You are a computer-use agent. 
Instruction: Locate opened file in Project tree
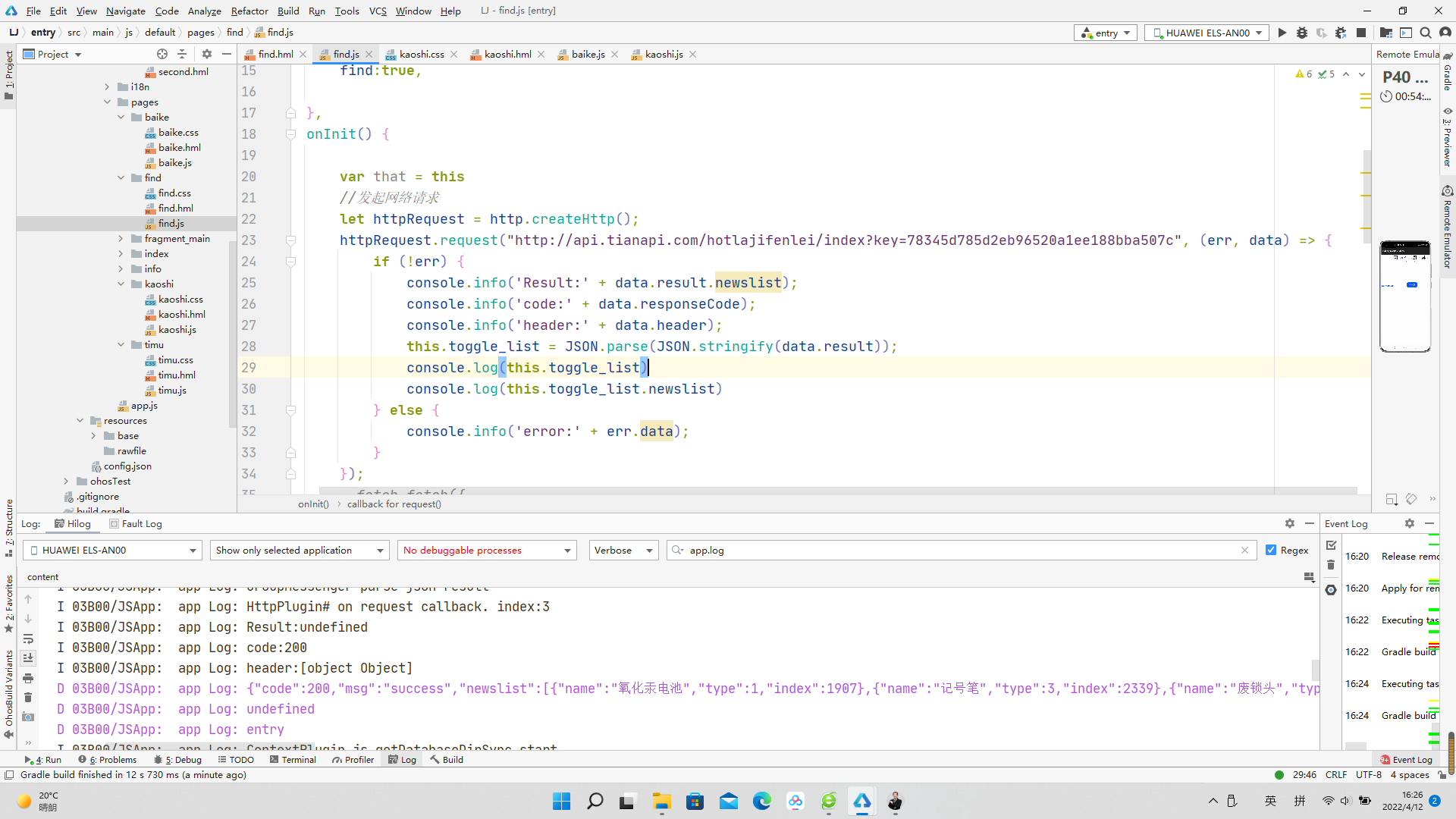pos(162,54)
